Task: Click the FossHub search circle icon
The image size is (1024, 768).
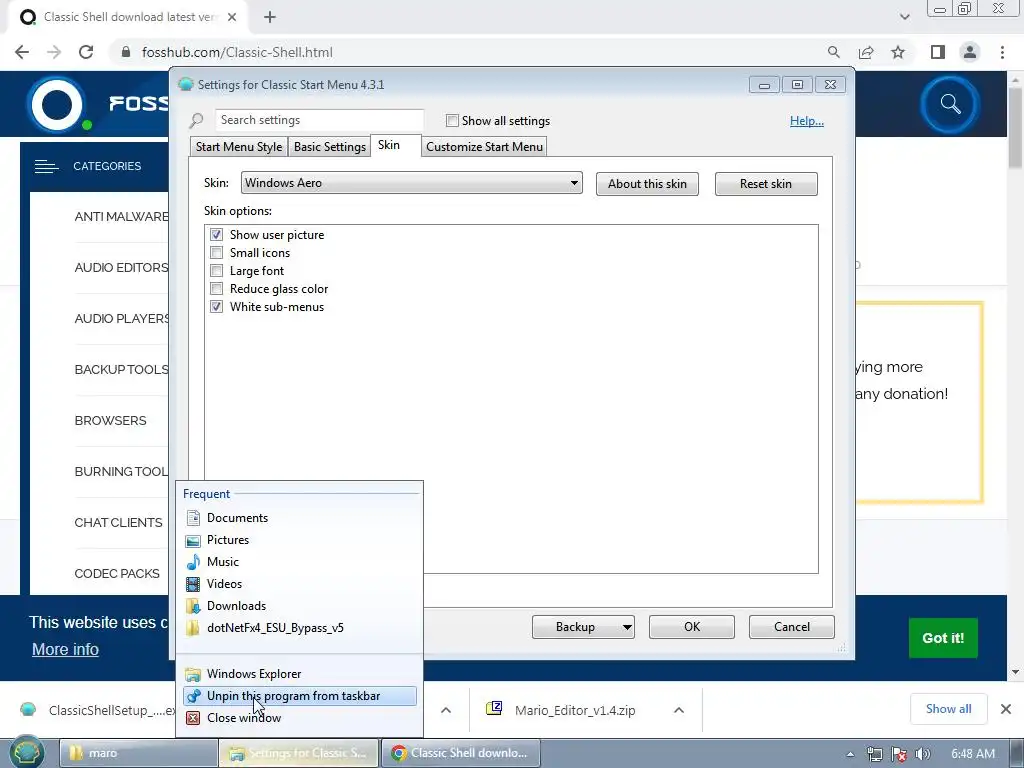Action: (x=950, y=104)
